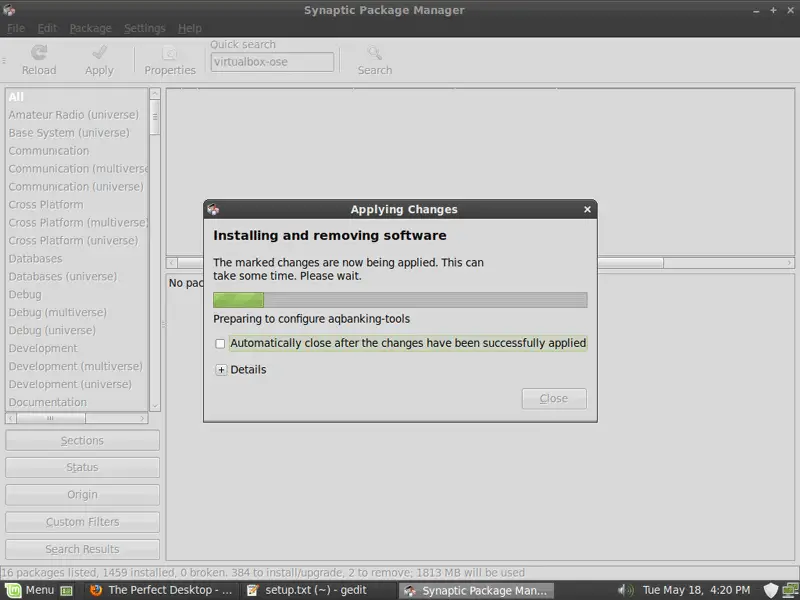Open the Help menu
The height and width of the screenshot is (600, 800).
(190, 28)
